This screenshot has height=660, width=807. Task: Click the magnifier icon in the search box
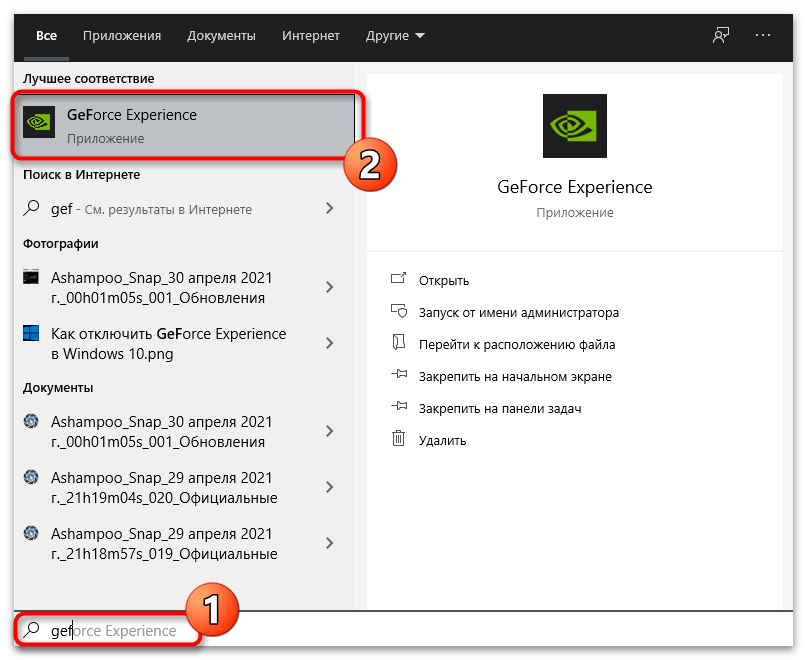pos(32,630)
